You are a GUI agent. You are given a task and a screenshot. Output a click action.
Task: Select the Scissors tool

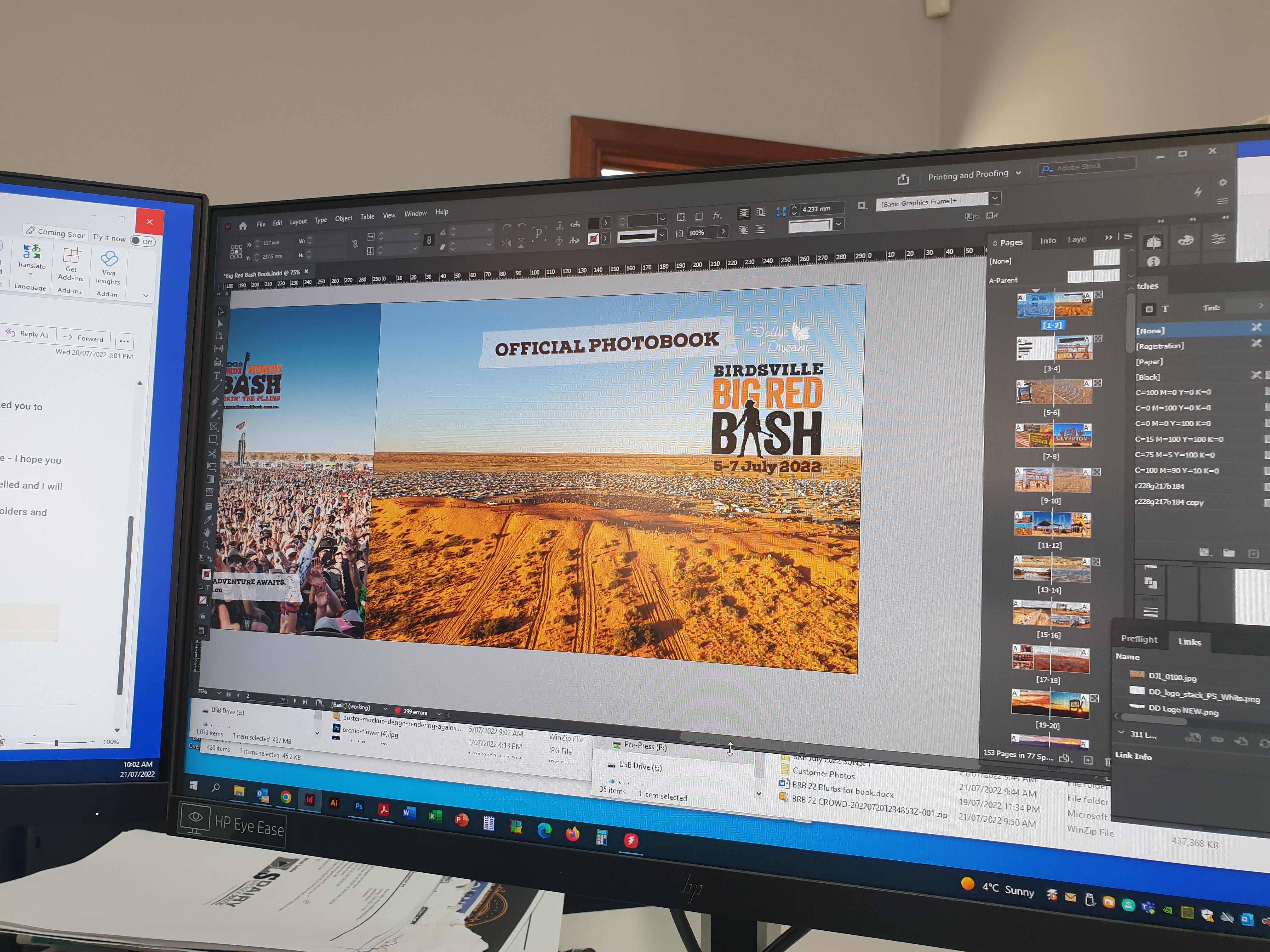(212, 453)
